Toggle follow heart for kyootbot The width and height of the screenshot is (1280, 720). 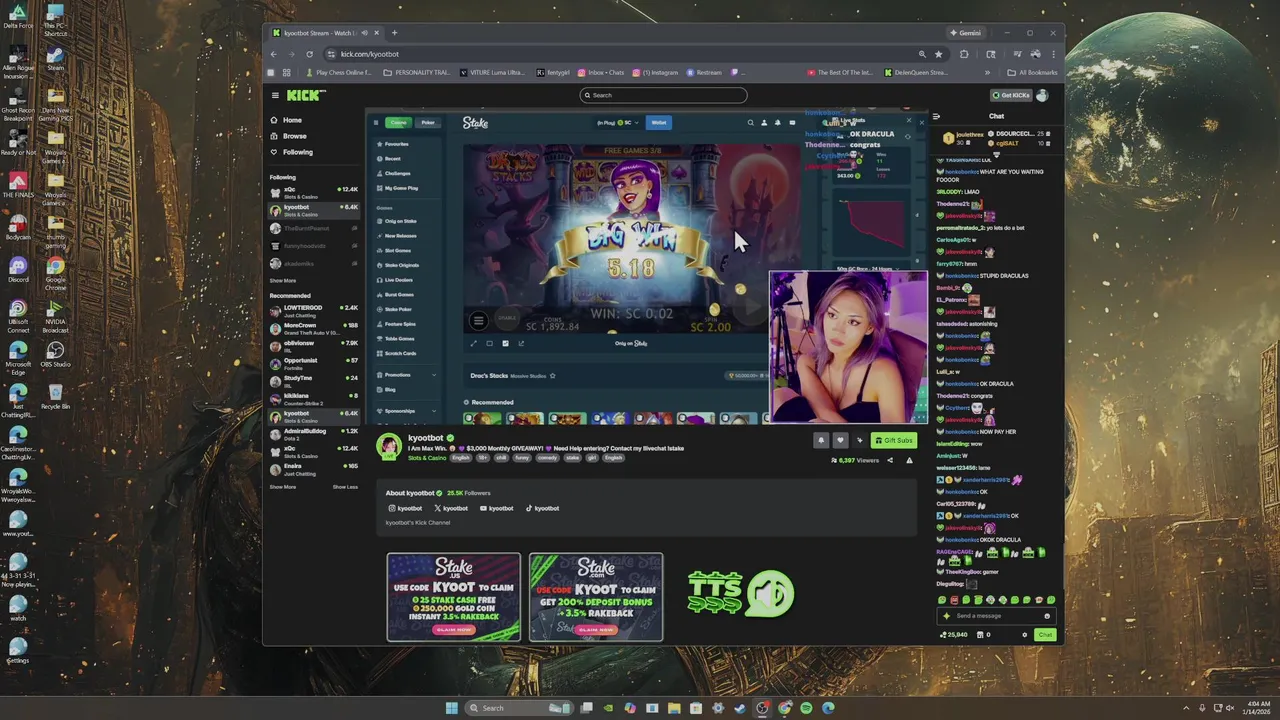840,440
